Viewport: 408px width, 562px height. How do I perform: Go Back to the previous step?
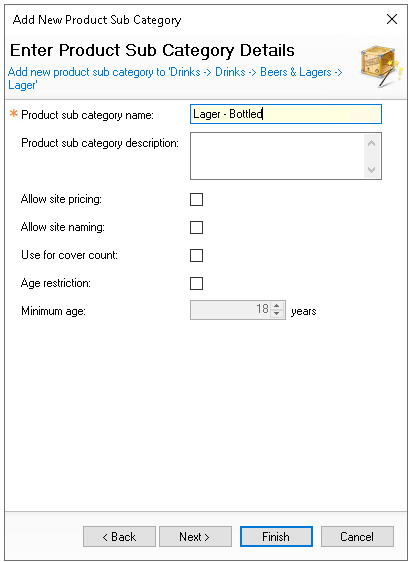pyautogui.click(x=119, y=537)
